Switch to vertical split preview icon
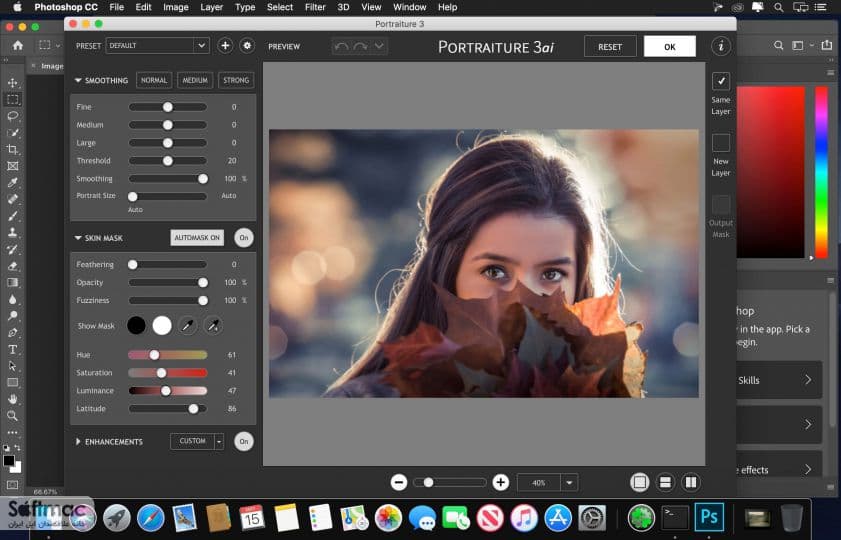Image resolution: width=841 pixels, height=540 pixels. (691, 483)
